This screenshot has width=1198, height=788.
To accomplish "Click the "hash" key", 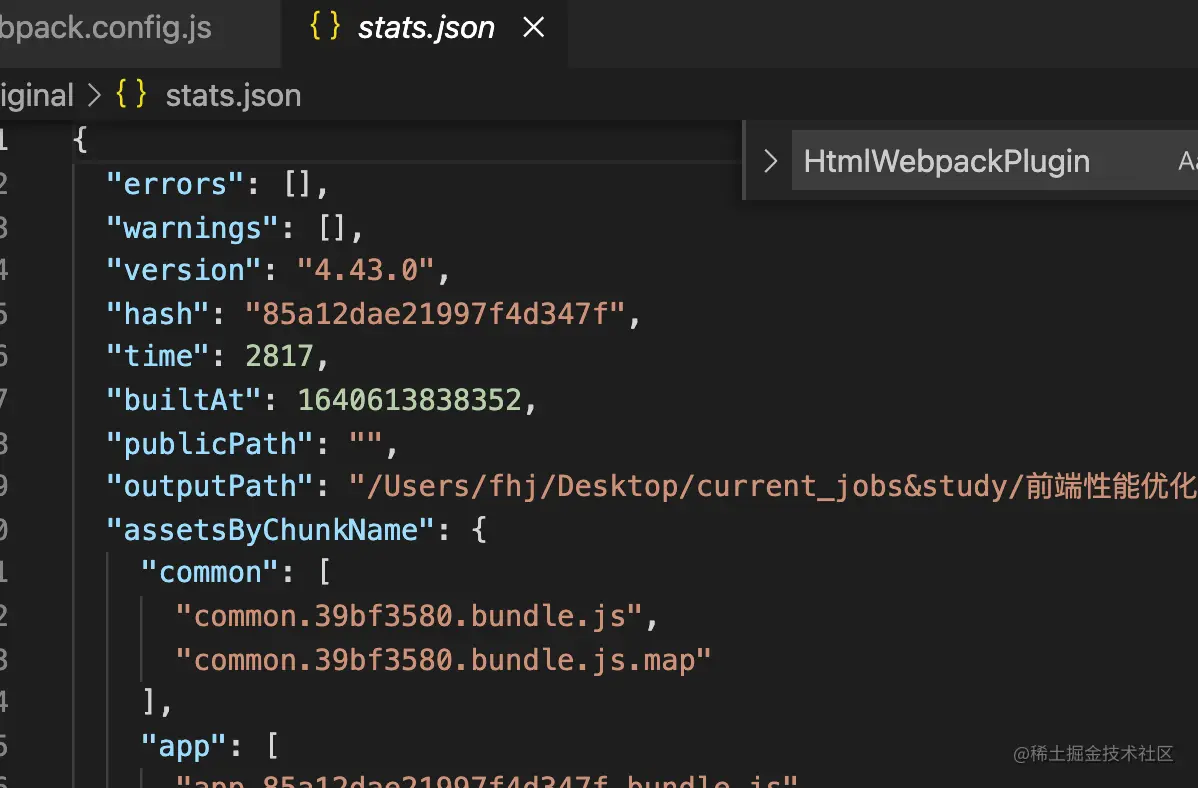I will coord(157,313).
